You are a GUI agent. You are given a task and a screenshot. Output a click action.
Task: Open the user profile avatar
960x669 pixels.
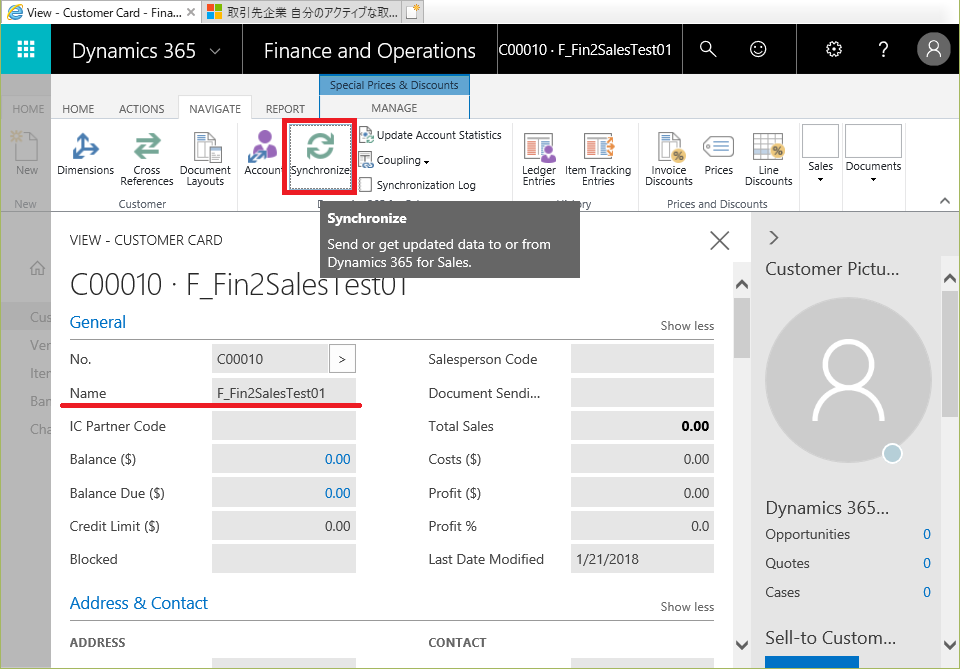click(x=933, y=49)
